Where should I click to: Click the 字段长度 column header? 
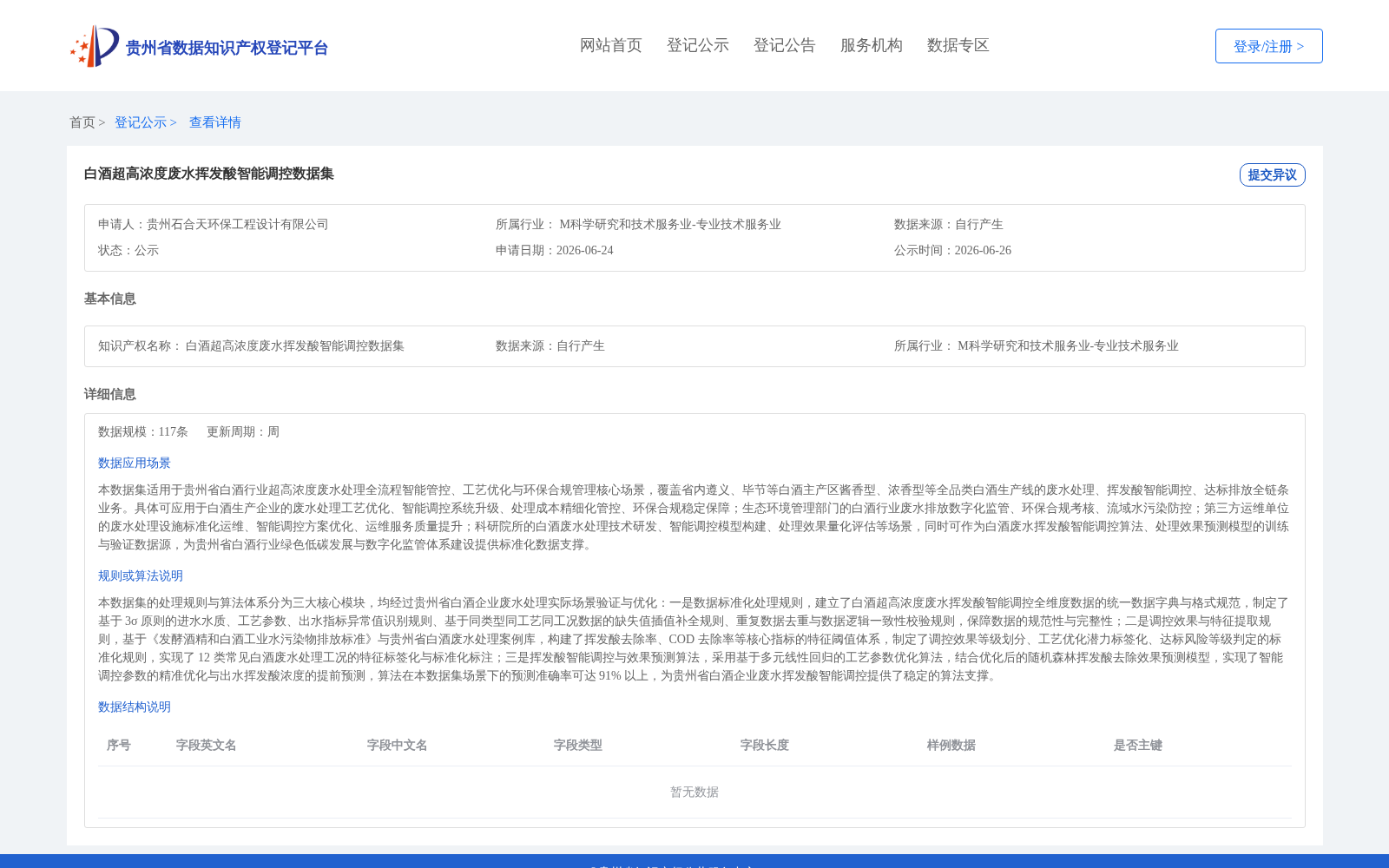765,745
